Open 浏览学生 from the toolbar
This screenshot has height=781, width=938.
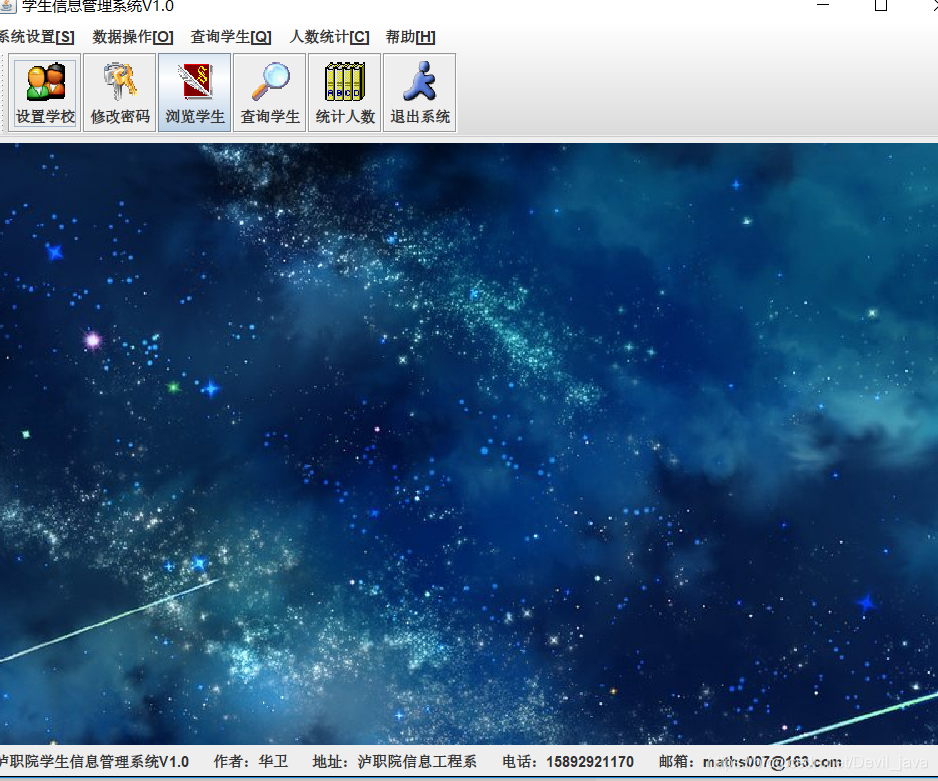[x=194, y=93]
